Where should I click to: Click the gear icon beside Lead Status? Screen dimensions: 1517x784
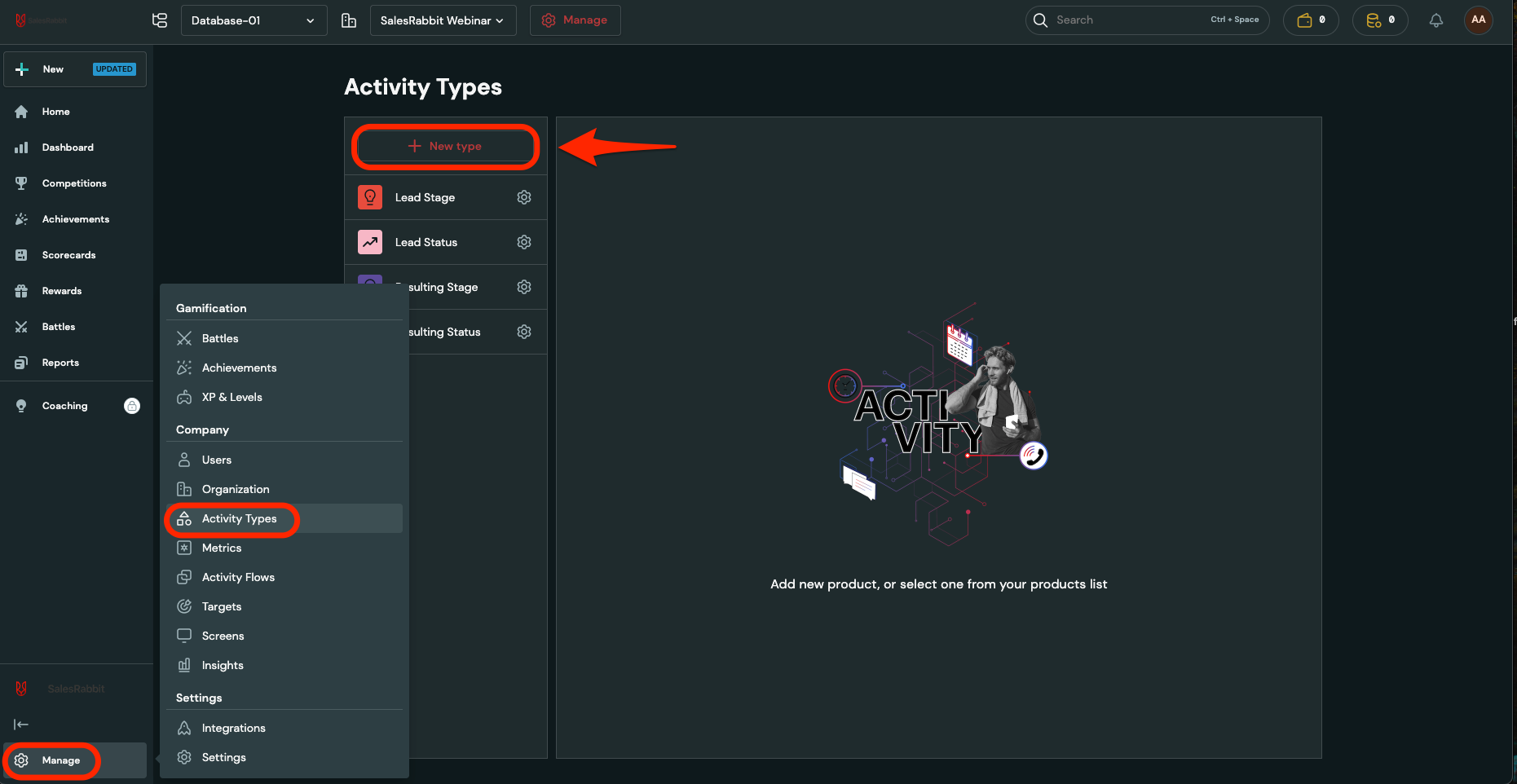coord(524,242)
